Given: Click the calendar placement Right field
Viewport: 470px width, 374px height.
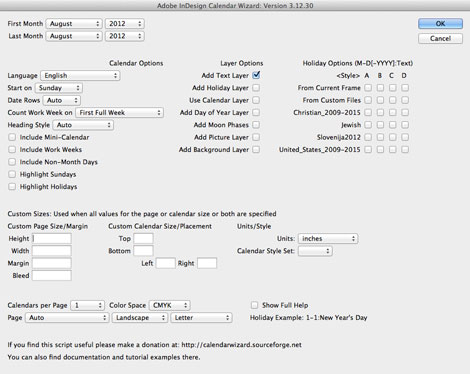Looking at the screenshot, I should click(207, 263).
